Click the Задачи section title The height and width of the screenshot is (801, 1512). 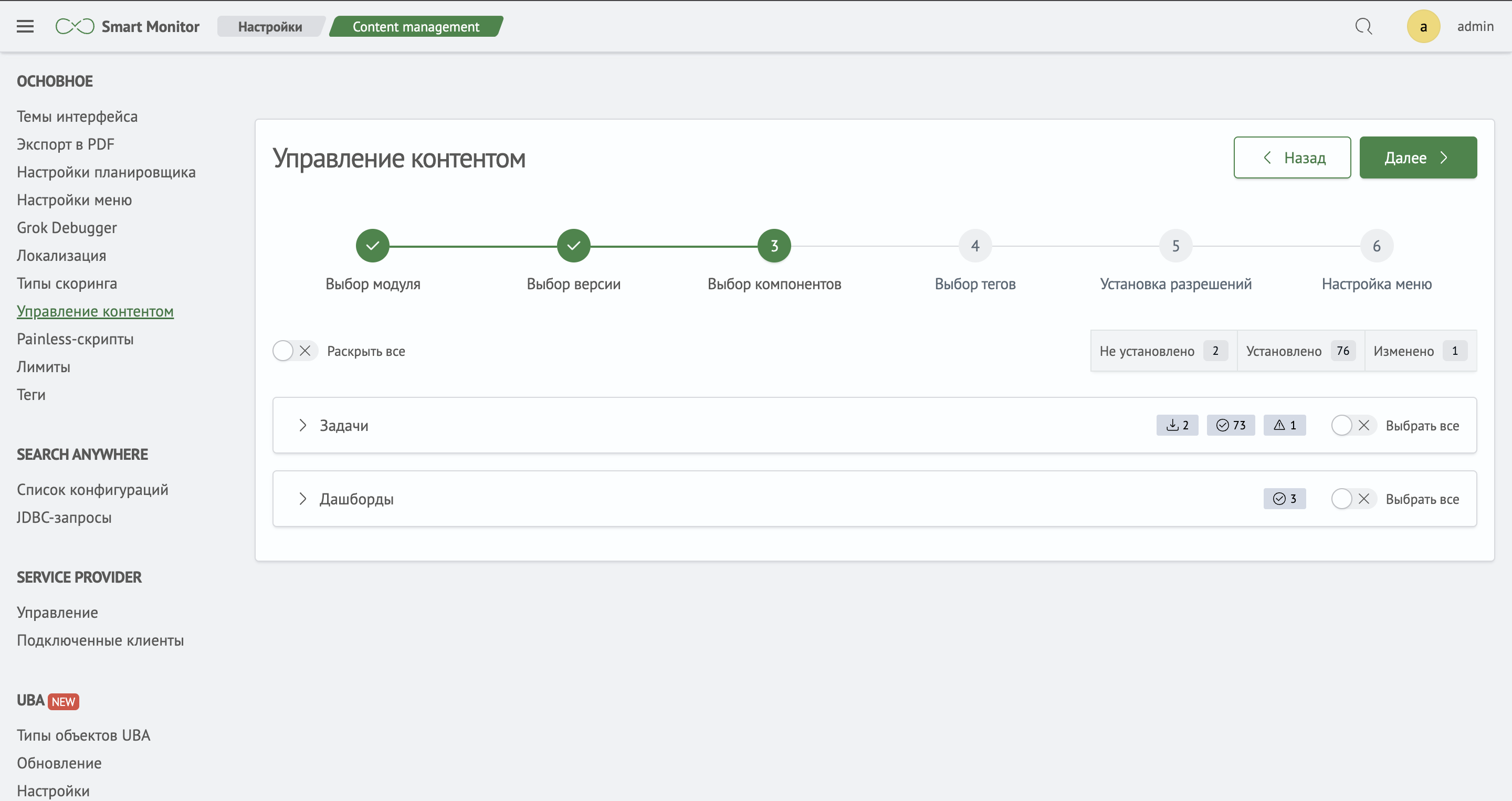(x=344, y=426)
